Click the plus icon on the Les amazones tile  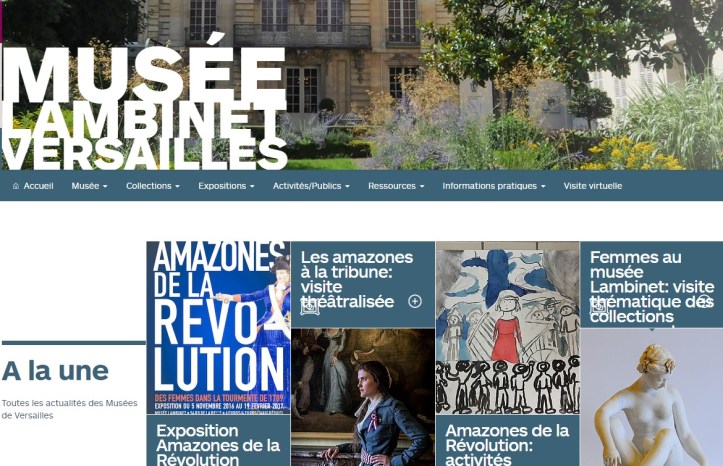click(x=415, y=301)
